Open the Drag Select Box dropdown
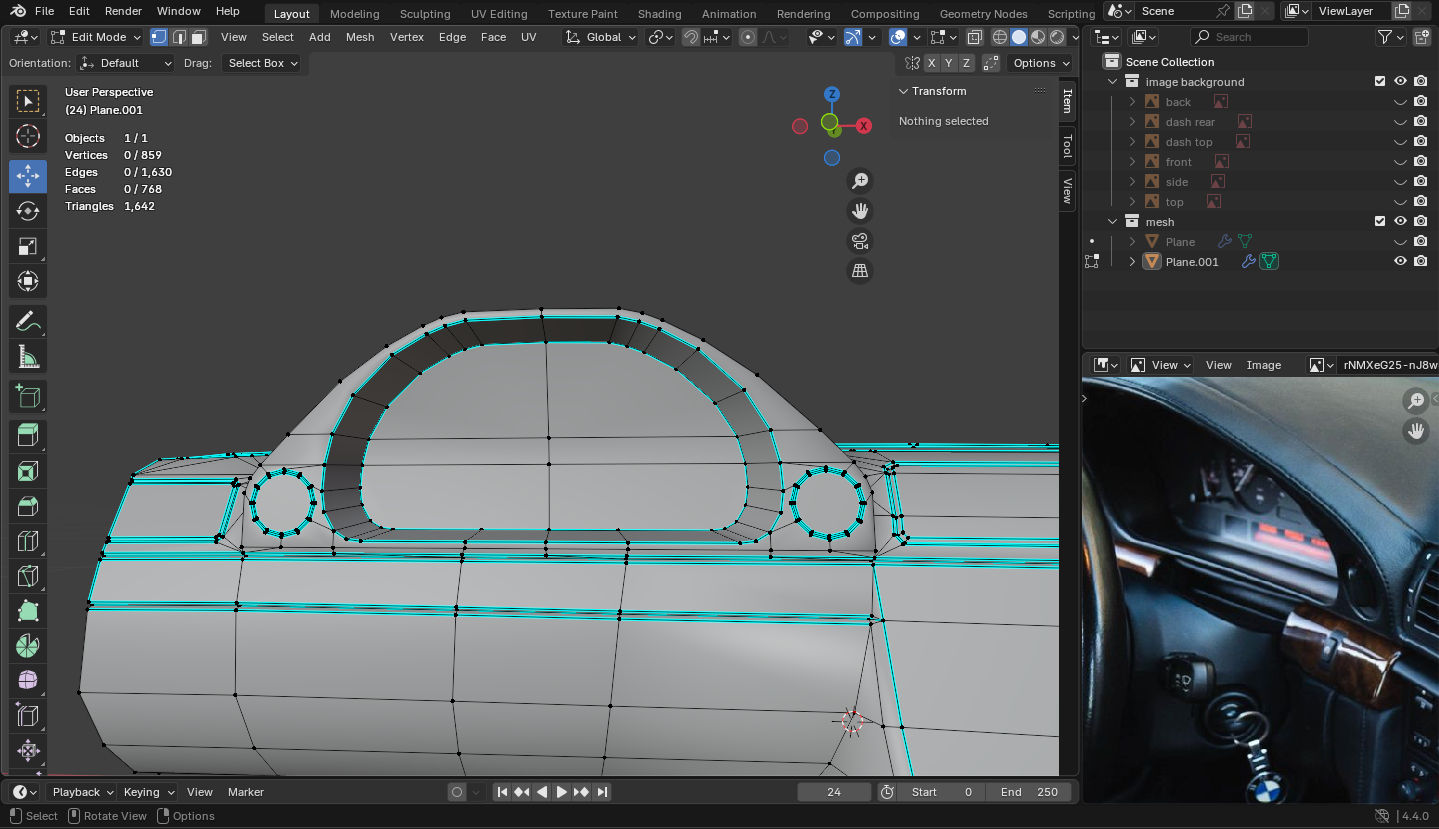The width and height of the screenshot is (1439, 829). click(263, 63)
